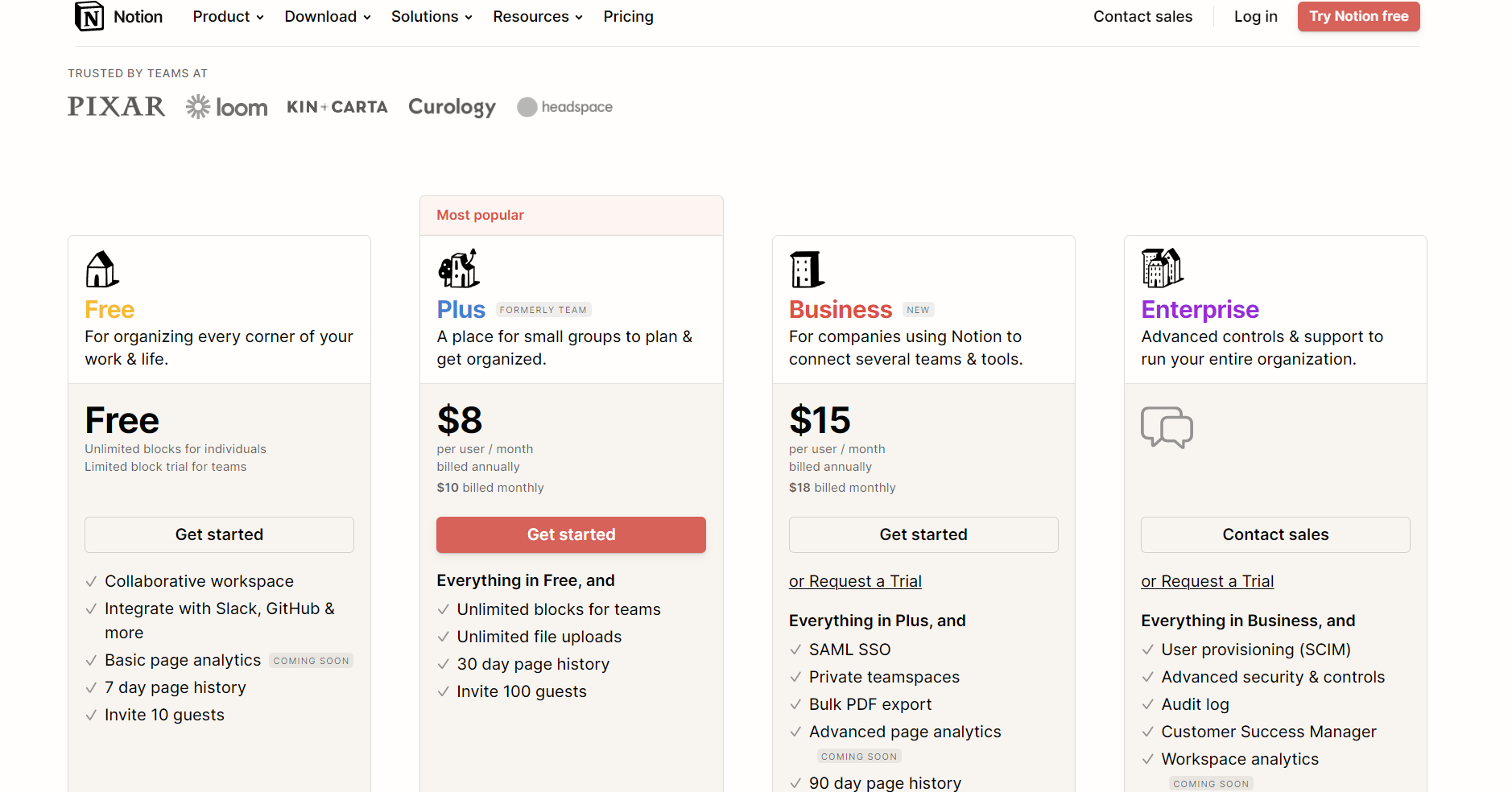This screenshot has width=1512, height=792.
Task: Expand the Solutions dropdown
Action: [431, 17]
